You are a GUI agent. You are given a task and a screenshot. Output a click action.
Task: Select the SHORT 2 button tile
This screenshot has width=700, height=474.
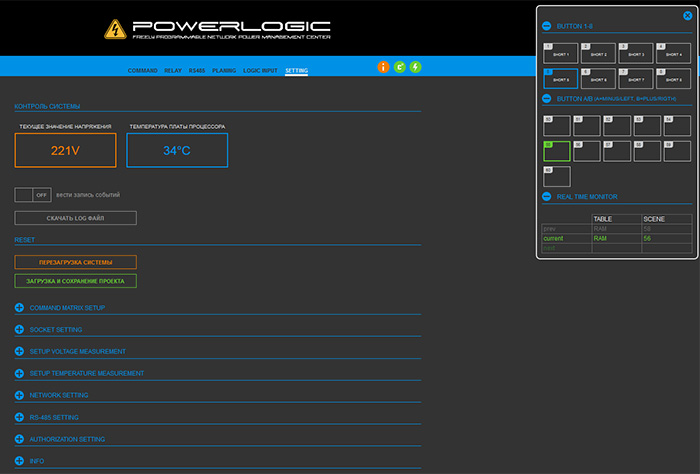pyautogui.click(x=598, y=54)
